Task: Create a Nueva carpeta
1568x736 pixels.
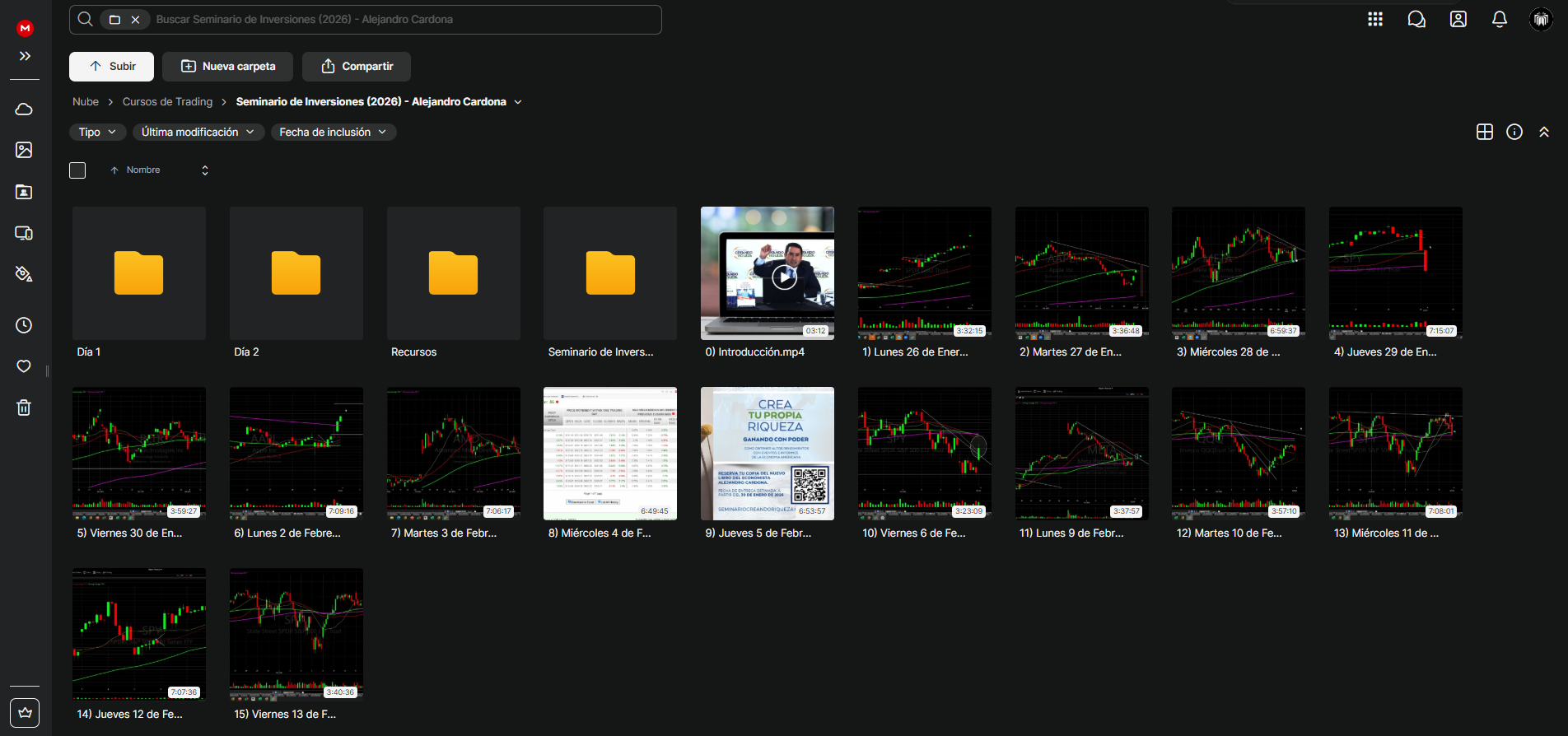Action: (x=227, y=66)
